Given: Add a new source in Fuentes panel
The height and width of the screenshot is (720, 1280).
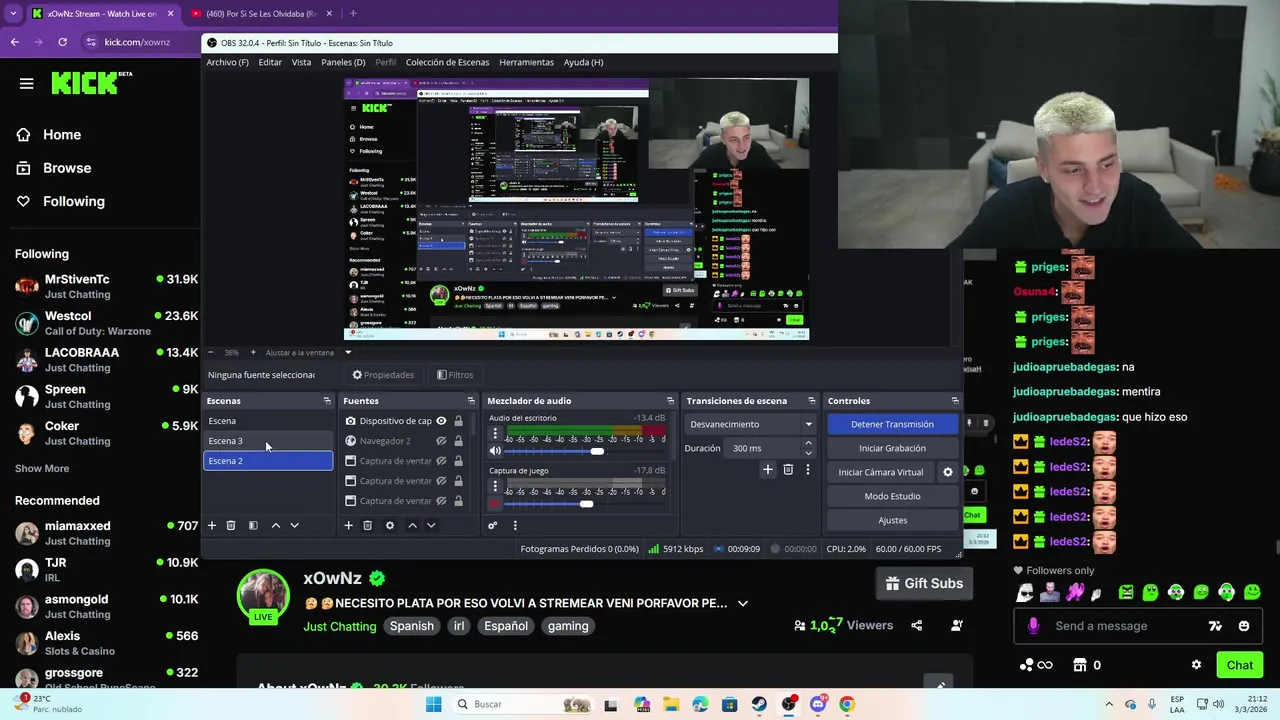Looking at the screenshot, I should [348, 525].
